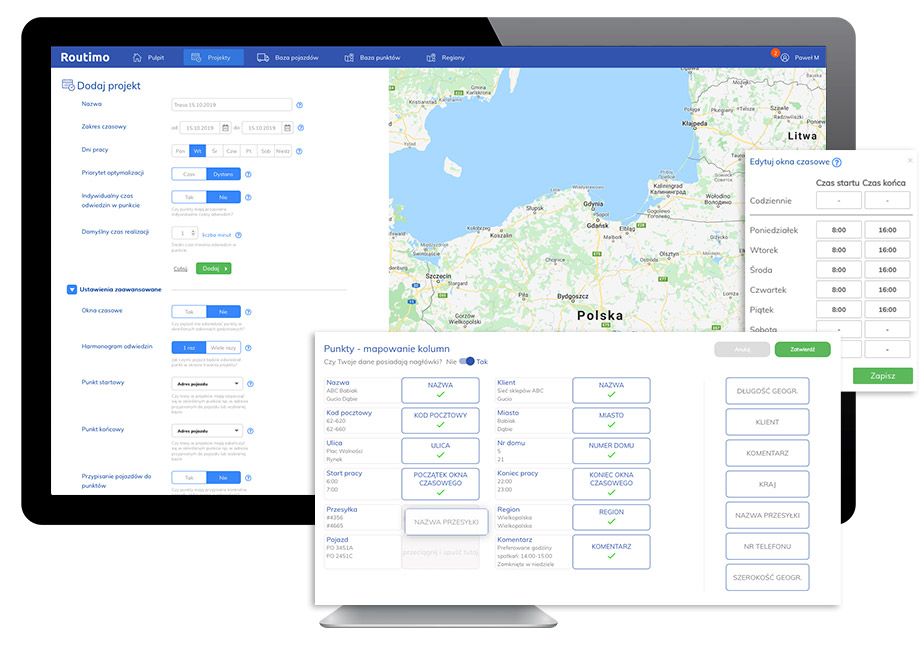Click the green Zatwierdź button
The image size is (924, 648).
(803, 349)
